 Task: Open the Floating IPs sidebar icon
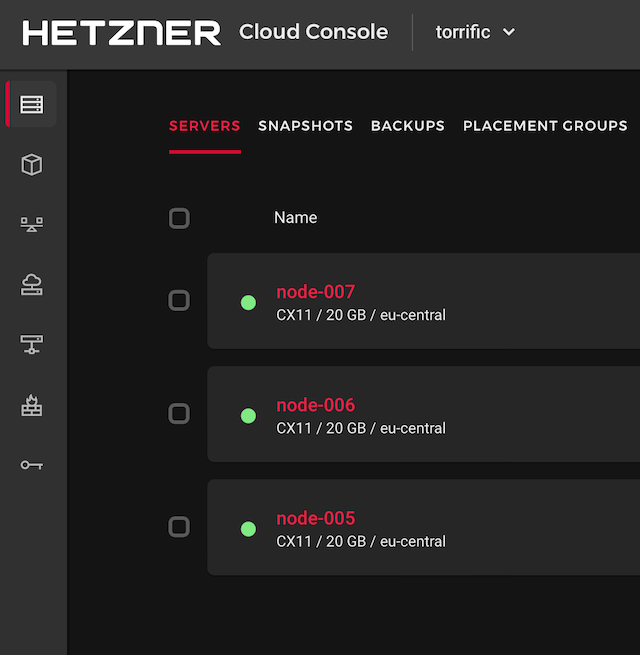pos(32,285)
